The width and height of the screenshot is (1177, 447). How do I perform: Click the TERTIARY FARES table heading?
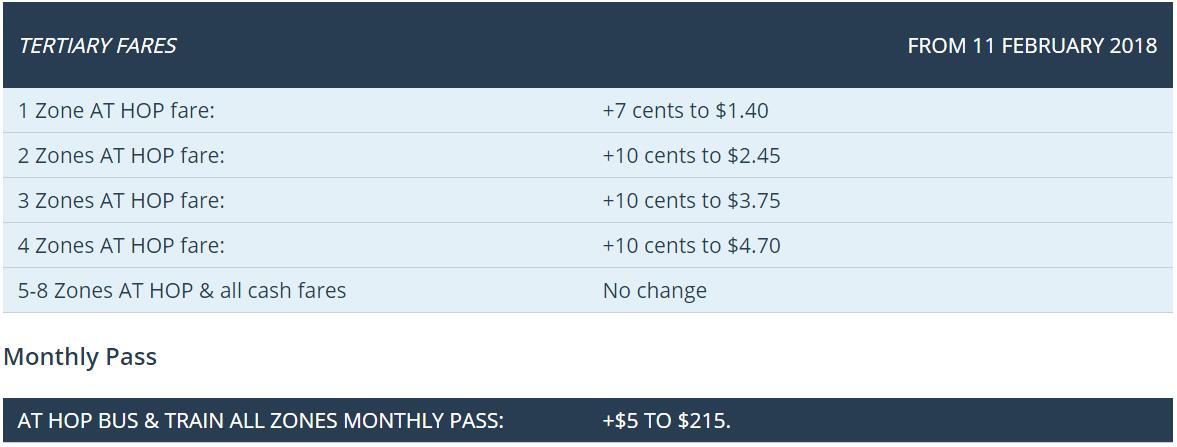(x=97, y=46)
